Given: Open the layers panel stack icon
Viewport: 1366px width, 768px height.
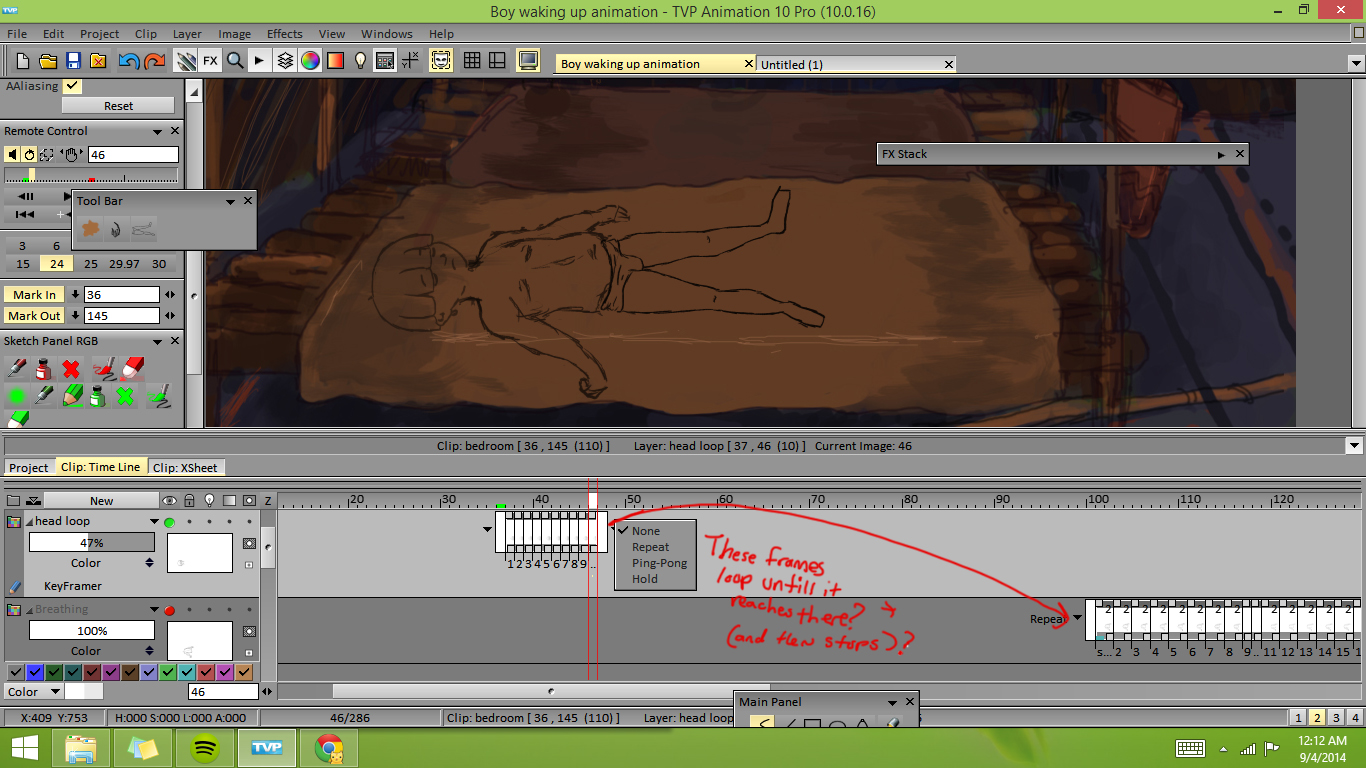Looking at the screenshot, I should point(285,61).
